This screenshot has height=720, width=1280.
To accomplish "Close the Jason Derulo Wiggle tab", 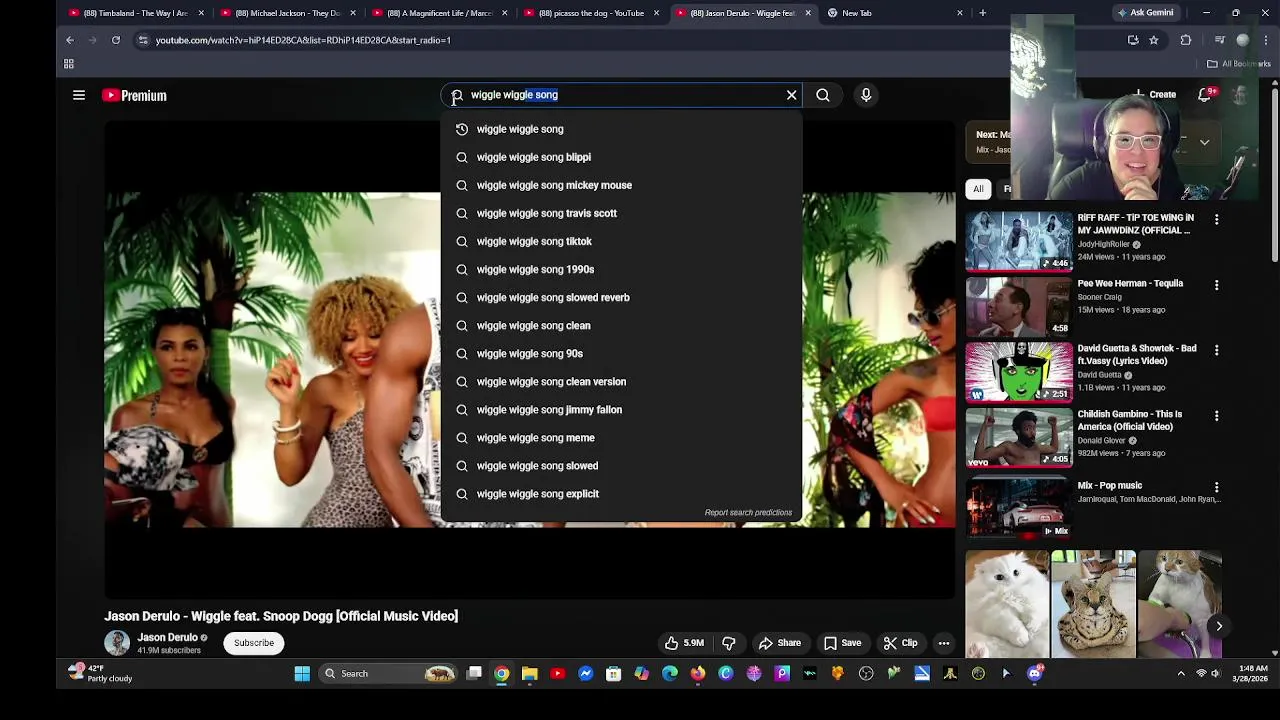I will [808, 13].
